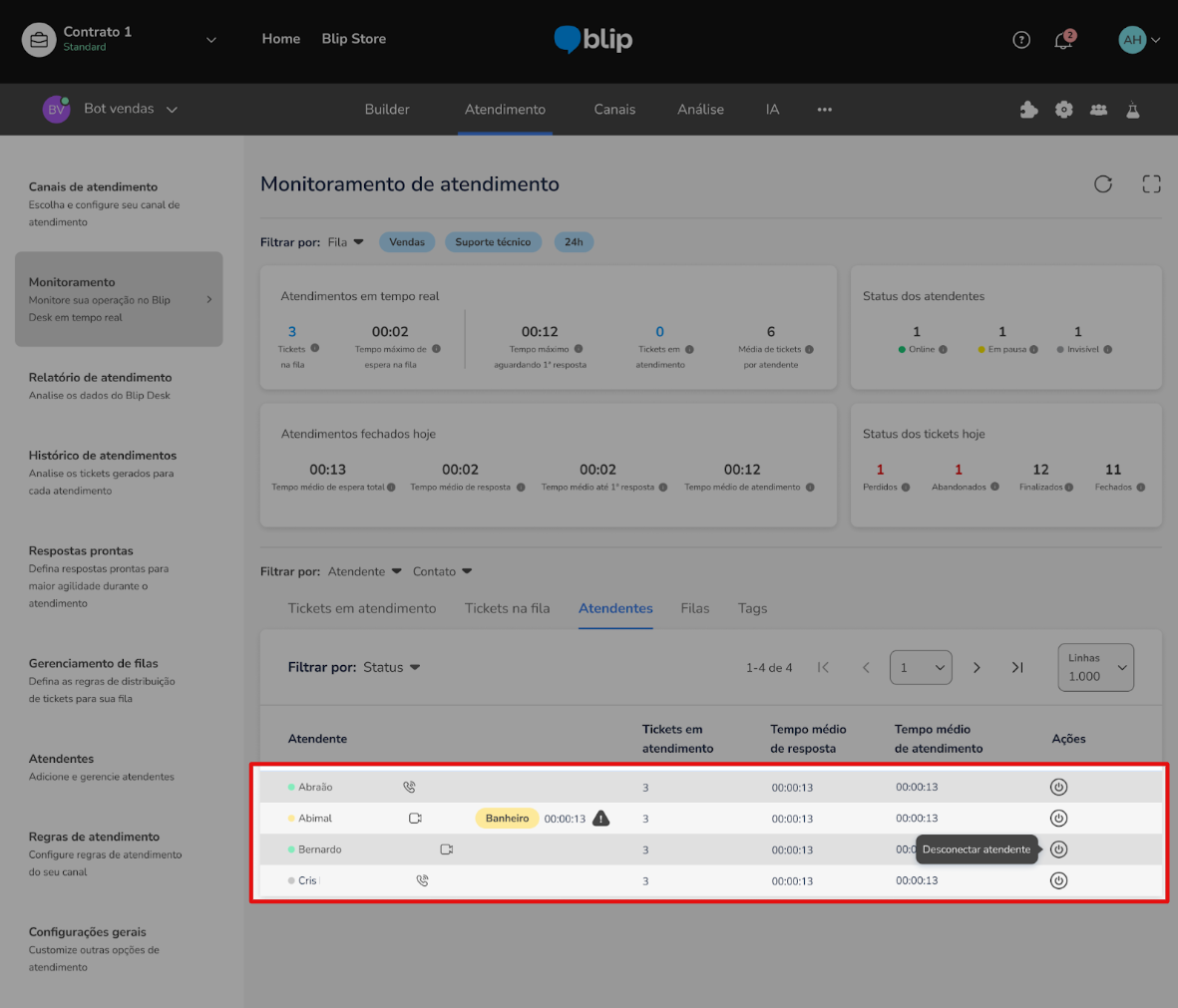
Task: Expand the Status filter dropdown
Action: (391, 667)
